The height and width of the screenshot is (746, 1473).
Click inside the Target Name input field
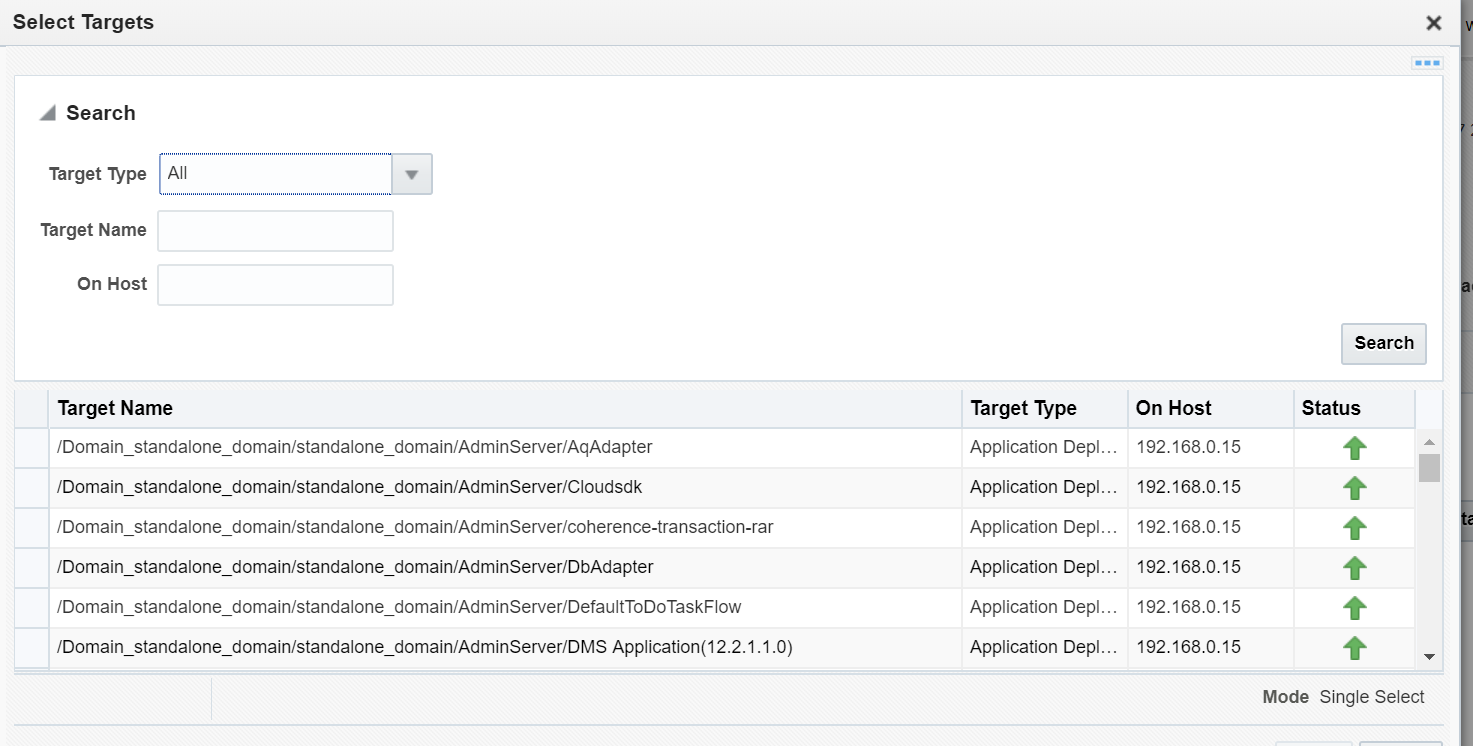275,230
